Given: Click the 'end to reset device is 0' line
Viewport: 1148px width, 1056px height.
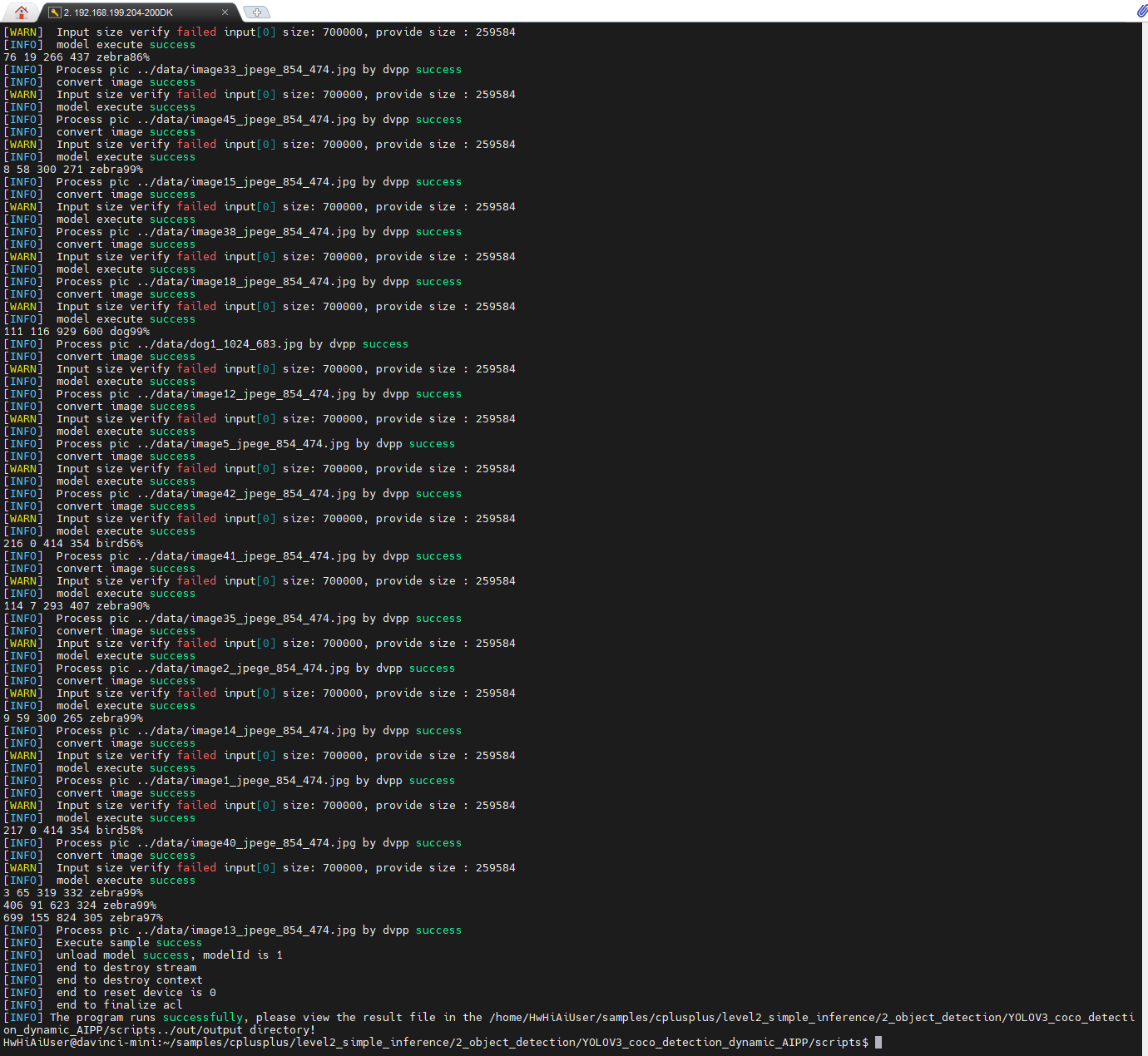Looking at the screenshot, I should (x=110, y=993).
